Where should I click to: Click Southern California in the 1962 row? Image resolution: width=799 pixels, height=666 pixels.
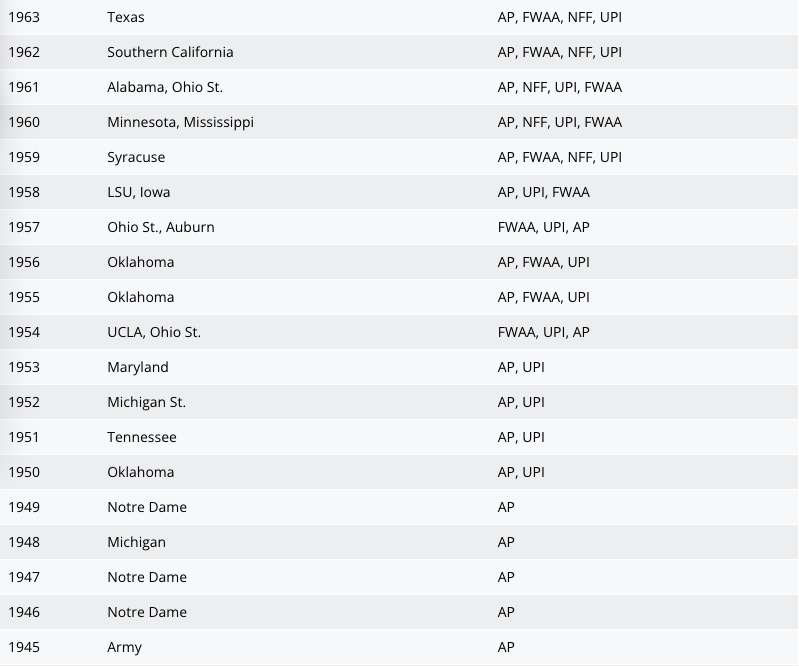(170, 52)
